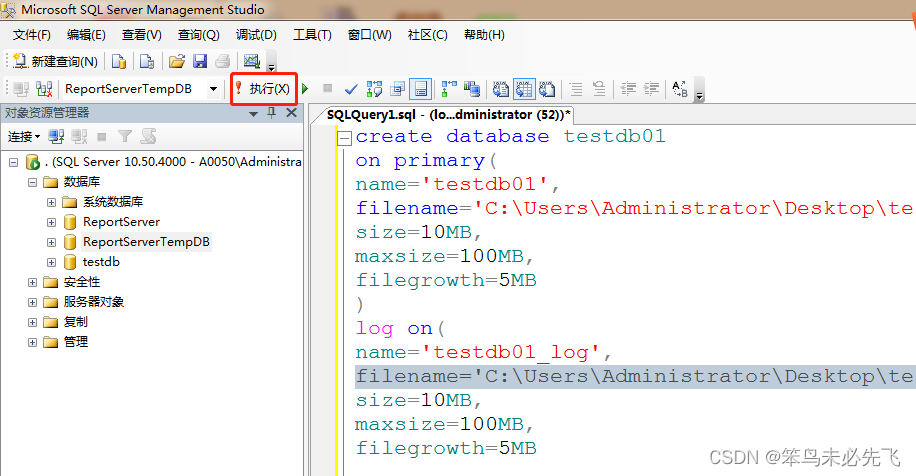The width and height of the screenshot is (916, 476).
Task: Expand the testdb database node
Action: pyautogui.click(x=51, y=262)
